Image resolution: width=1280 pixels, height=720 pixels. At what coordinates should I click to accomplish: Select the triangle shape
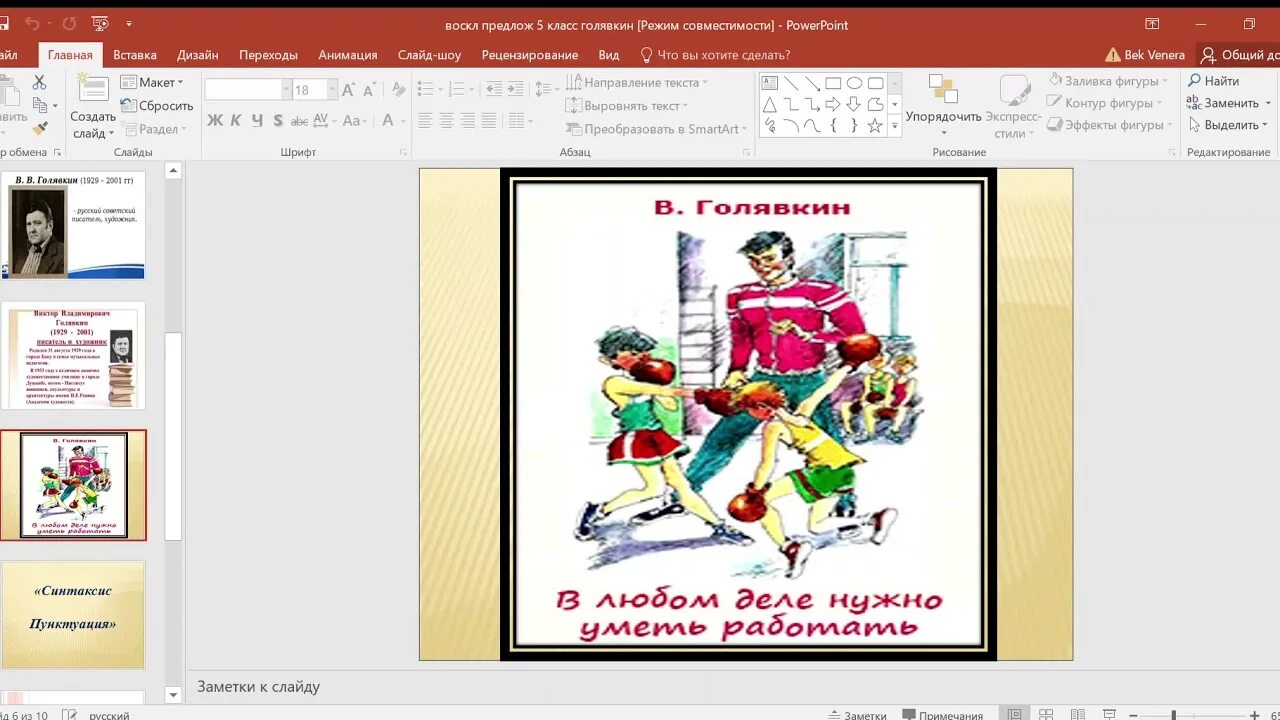770,104
